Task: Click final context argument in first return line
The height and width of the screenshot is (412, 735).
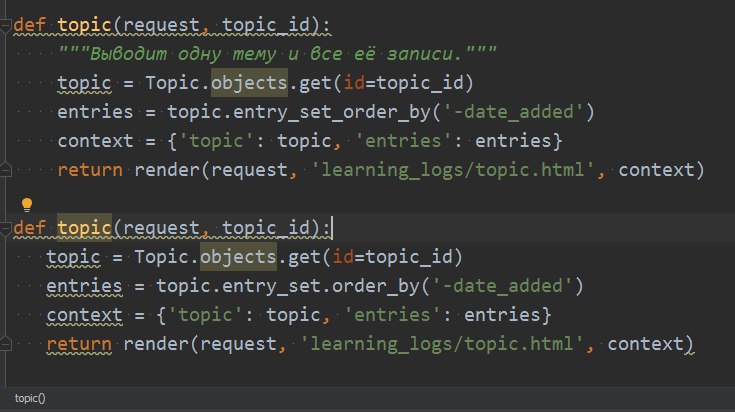Action: pyautogui.click(x=656, y=170)
